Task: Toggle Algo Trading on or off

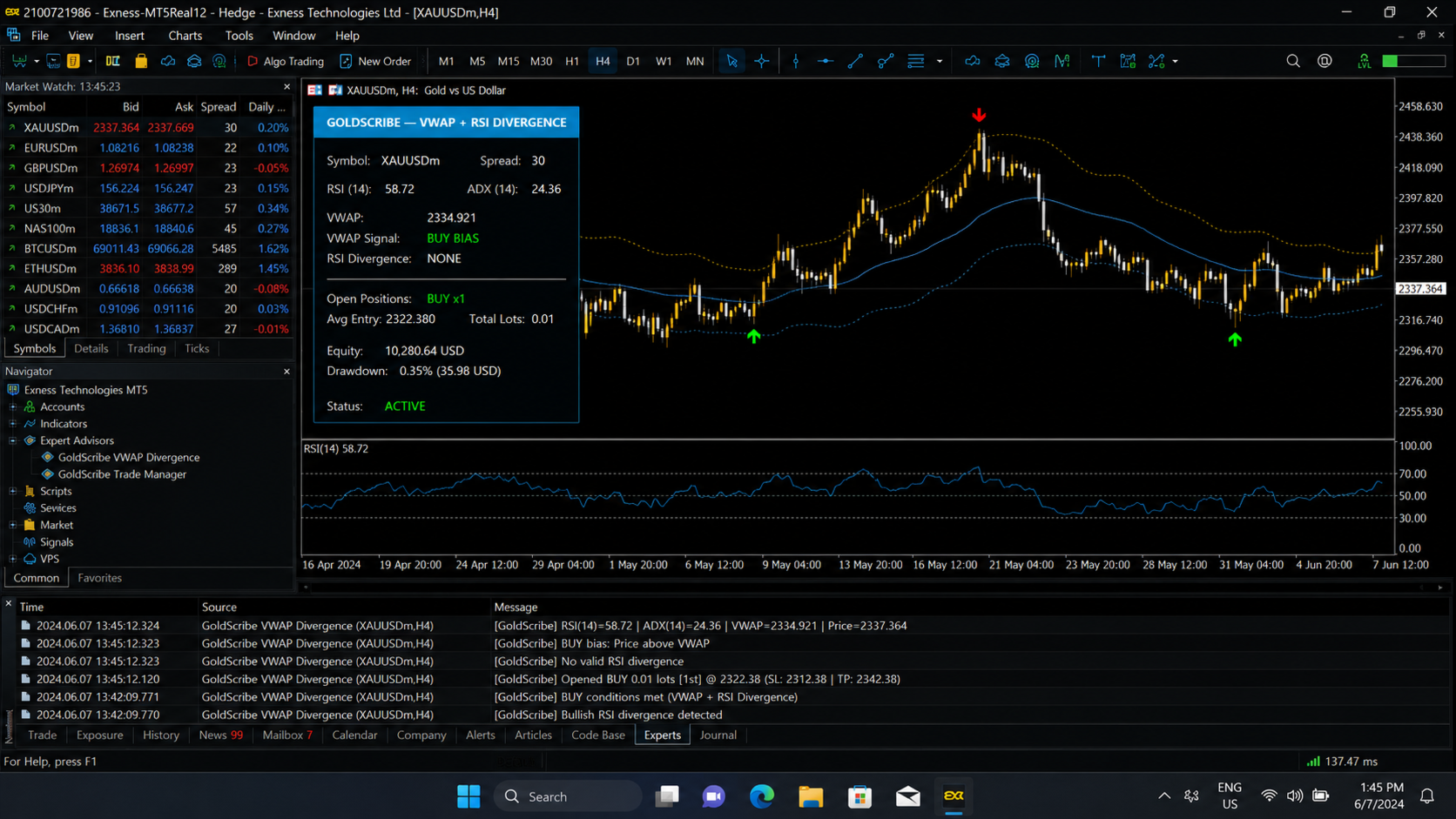Action: coord(286,61)
